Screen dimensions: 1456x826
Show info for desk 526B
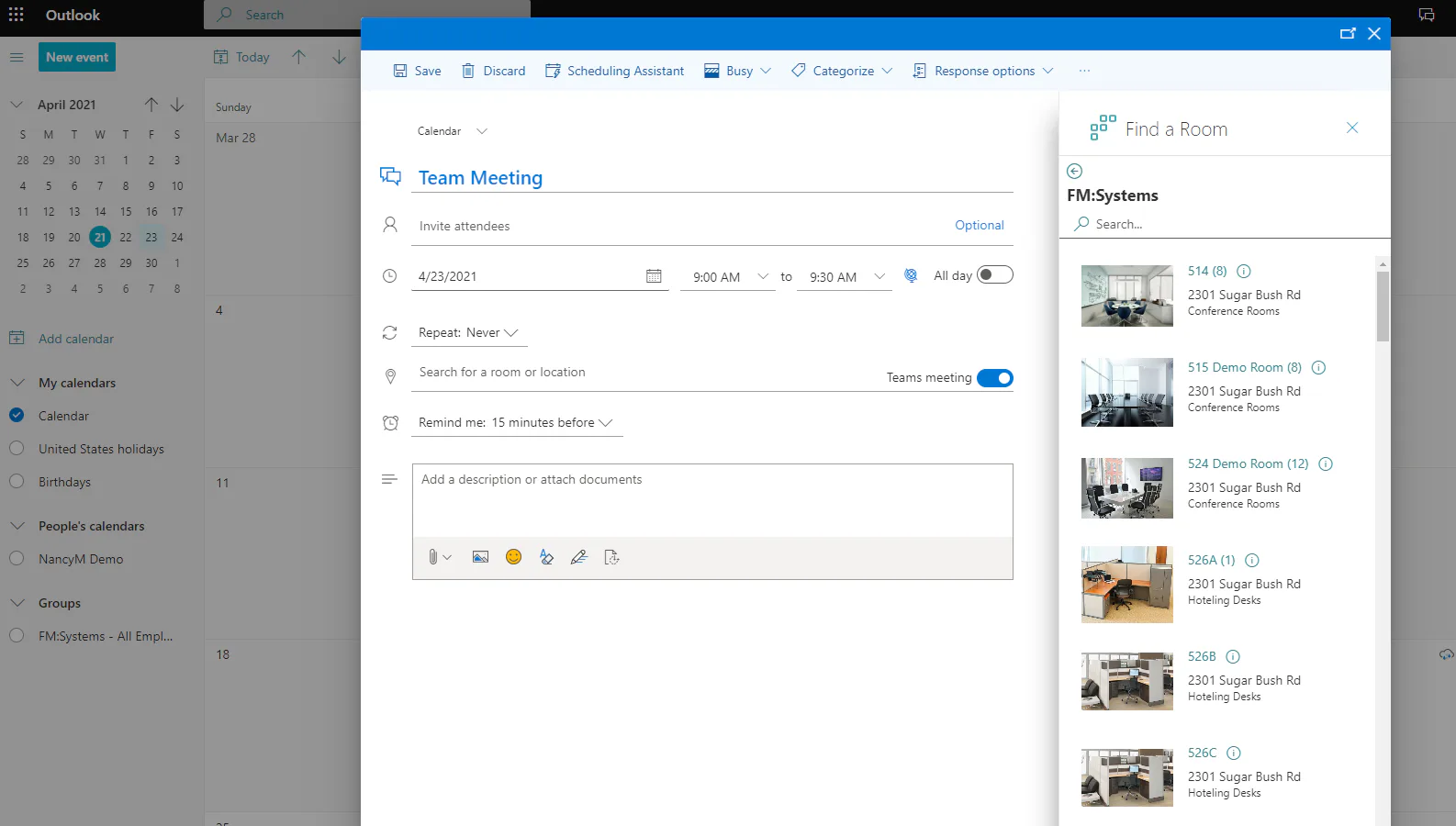pyautogui.click(x=1233, y=656)
